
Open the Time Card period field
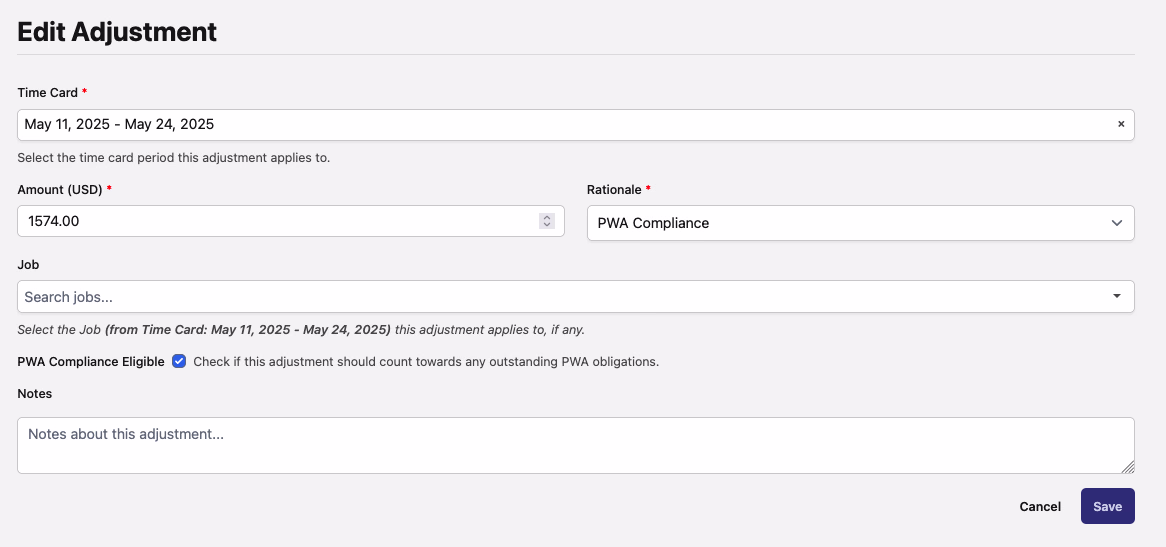576,125
